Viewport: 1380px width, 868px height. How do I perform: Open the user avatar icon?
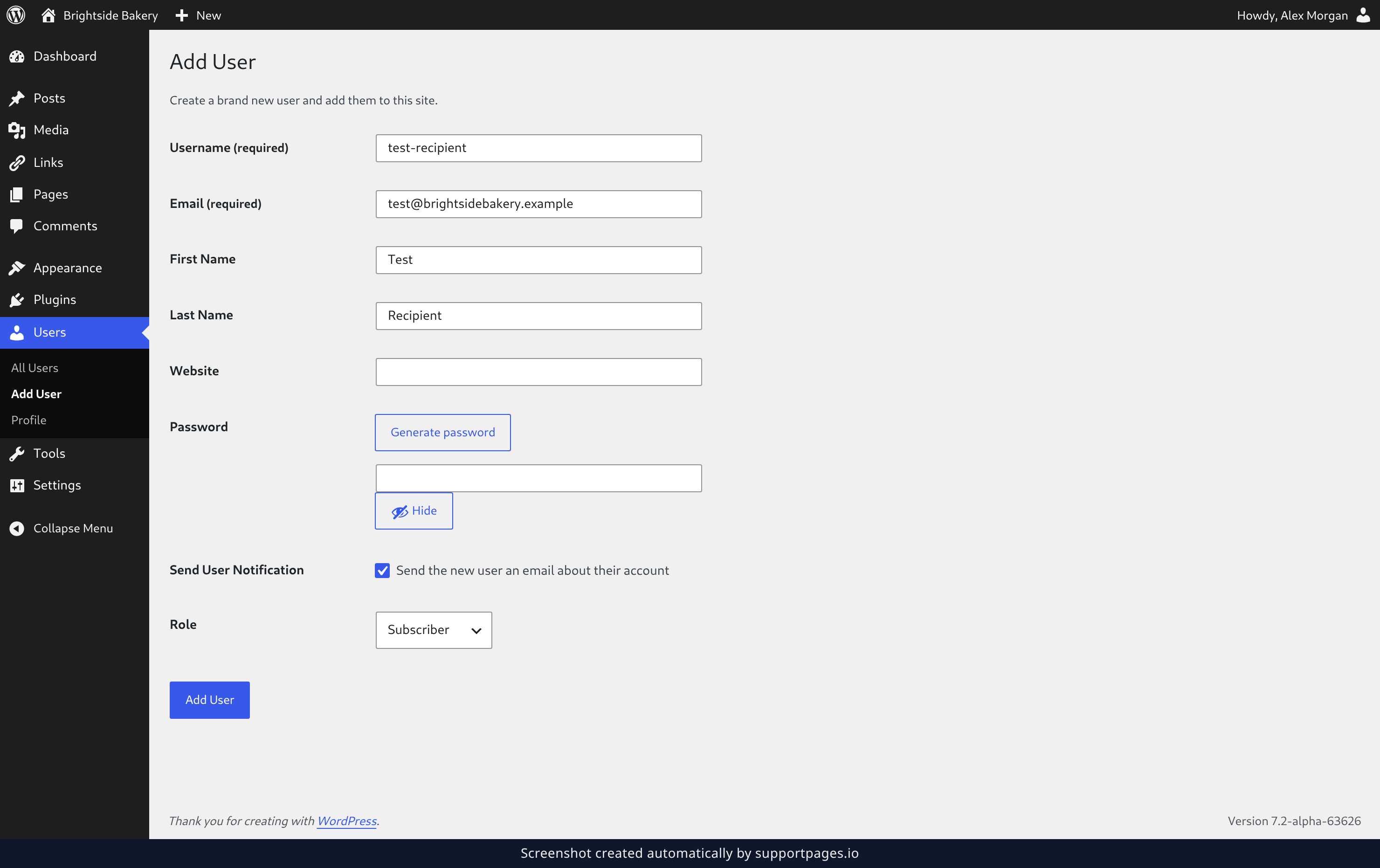tap(1363, 15)
